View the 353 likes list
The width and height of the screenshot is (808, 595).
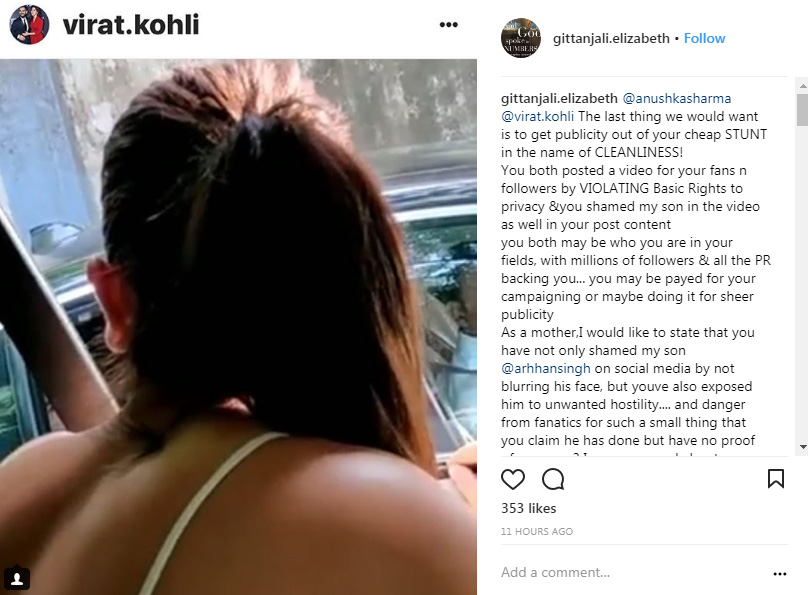coord(529,508)
